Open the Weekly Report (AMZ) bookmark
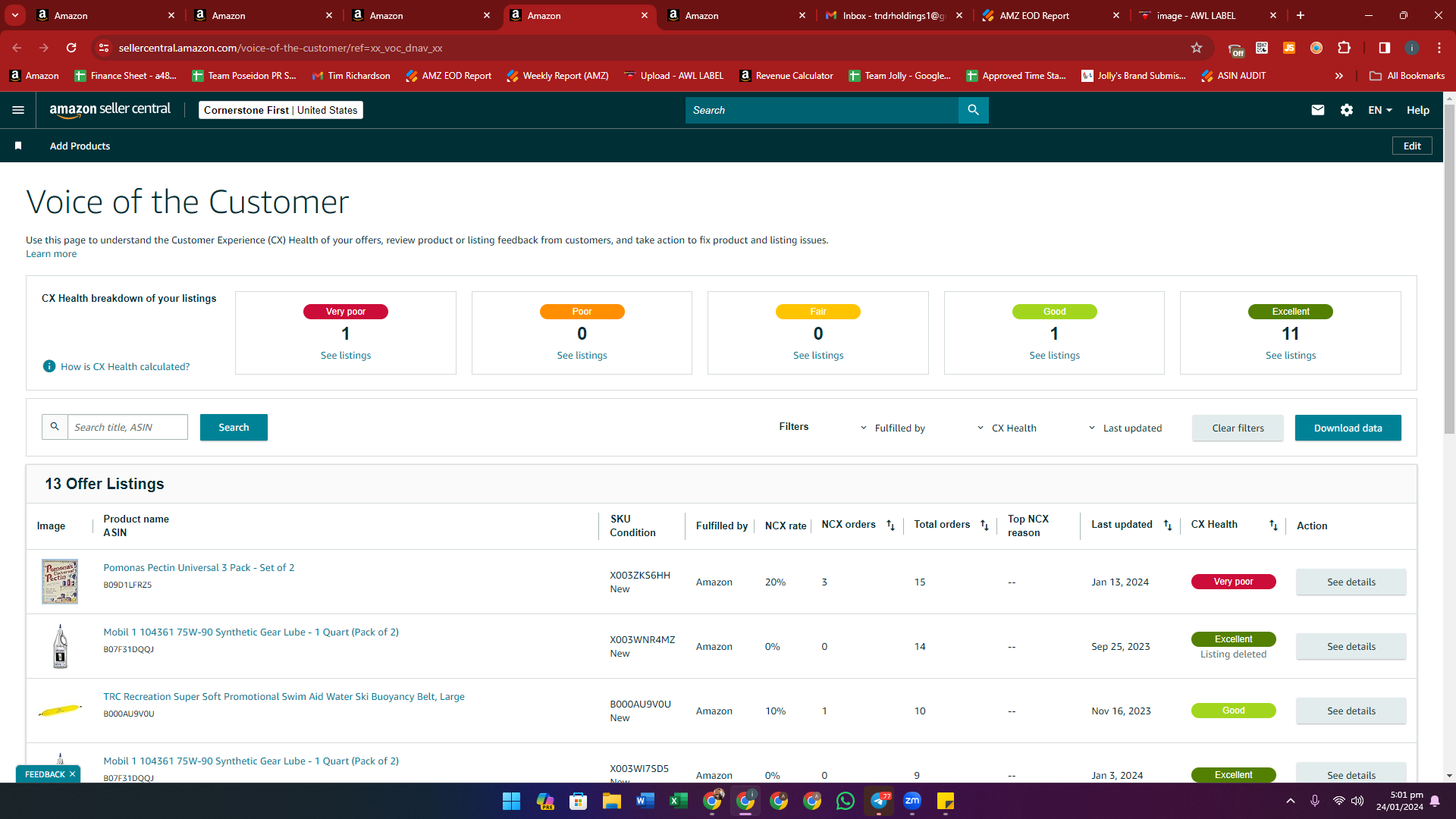 point(557,76)
